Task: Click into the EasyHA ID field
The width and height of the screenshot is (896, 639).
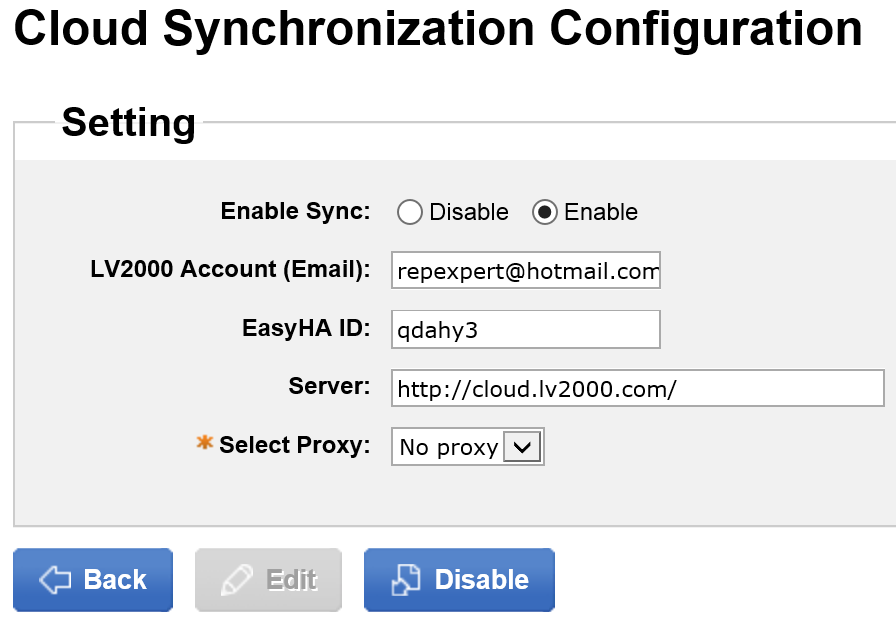Action: (x=526, y=329)
